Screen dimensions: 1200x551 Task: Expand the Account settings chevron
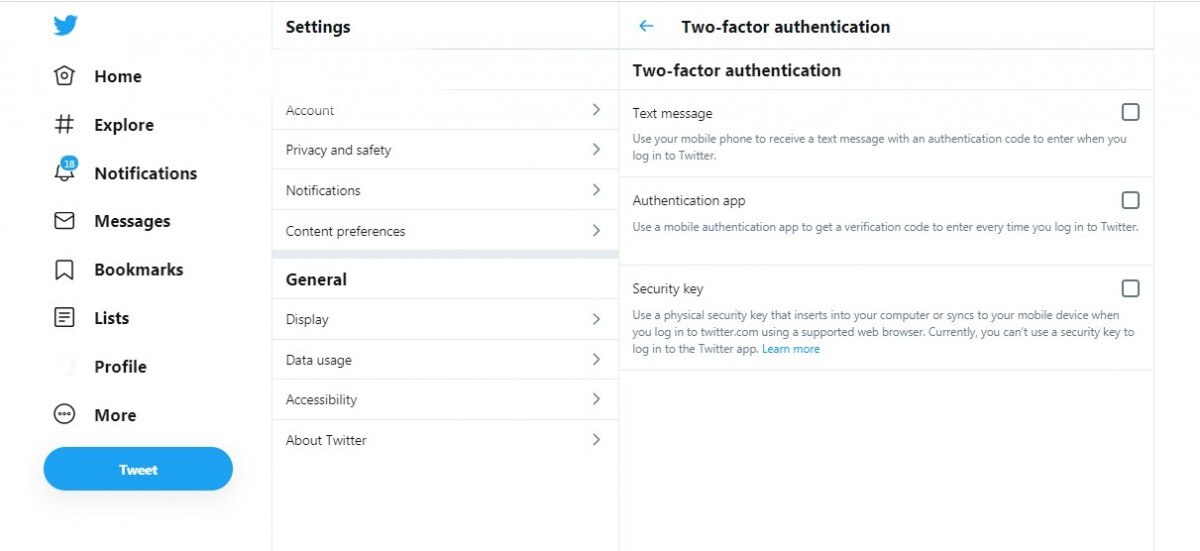tap(596, 110)
